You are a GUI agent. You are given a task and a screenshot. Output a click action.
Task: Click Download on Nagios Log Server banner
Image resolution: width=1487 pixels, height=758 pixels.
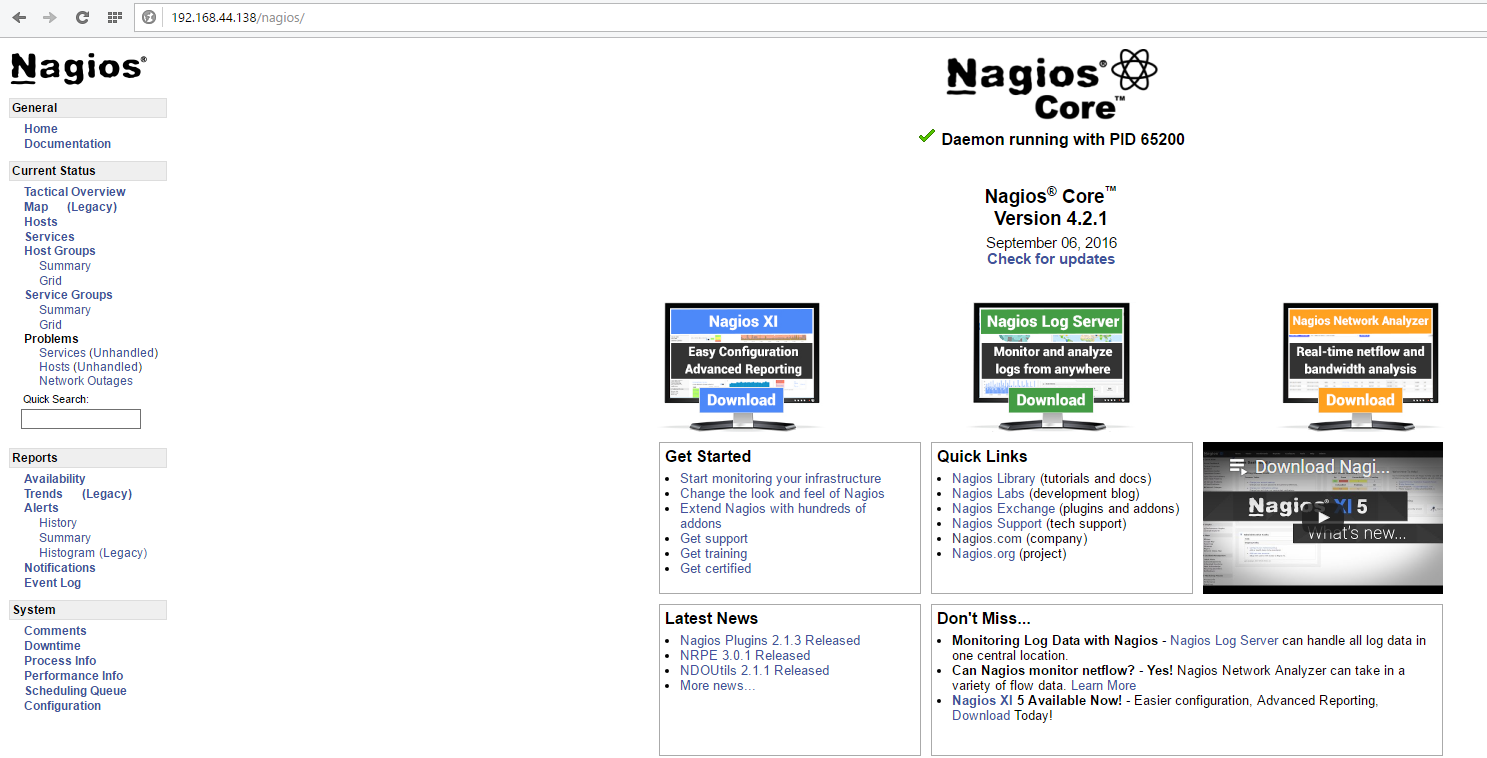1050,399
